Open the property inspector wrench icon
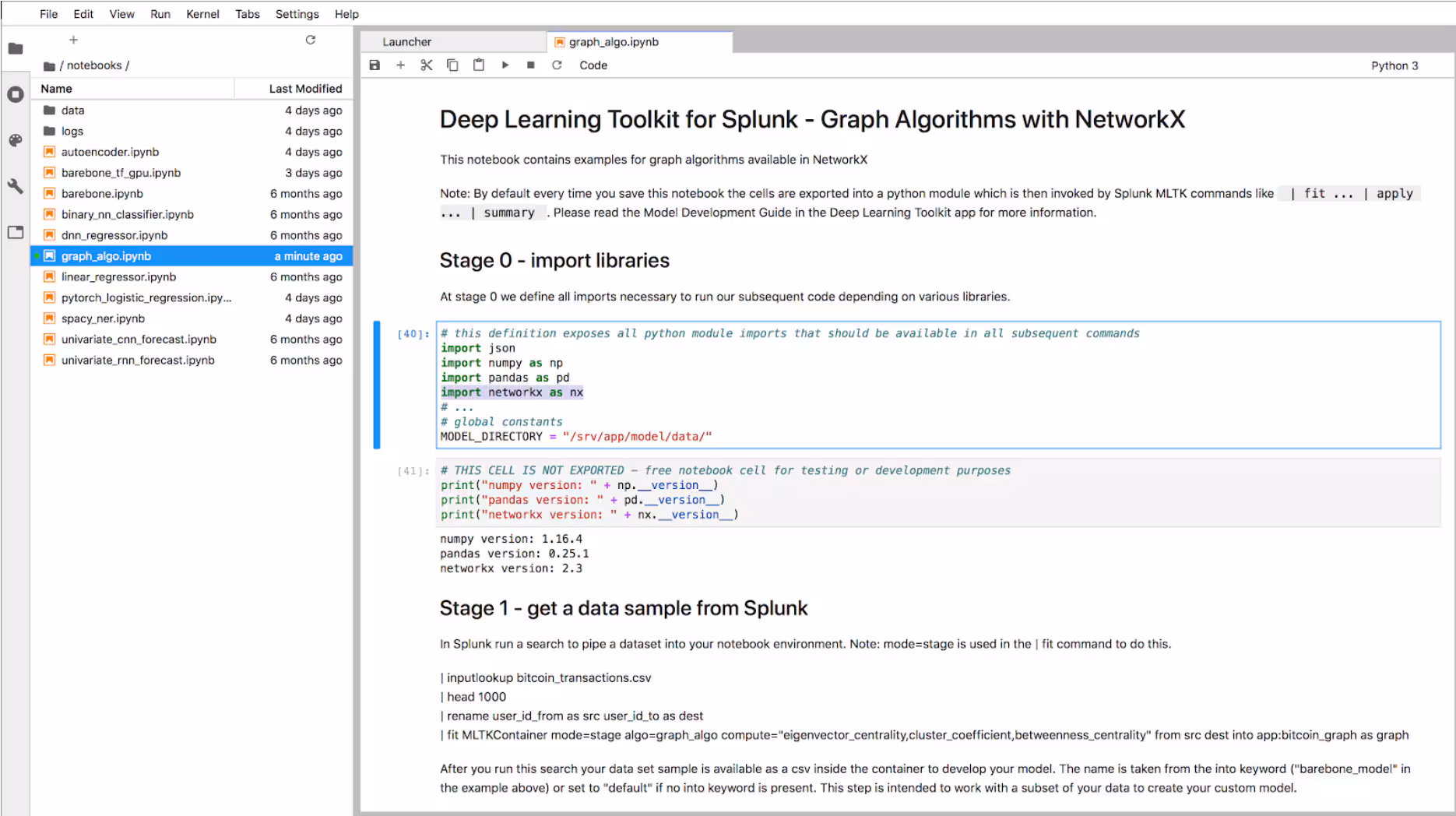Screen dimensions: 1456x816 pos(16,186)
